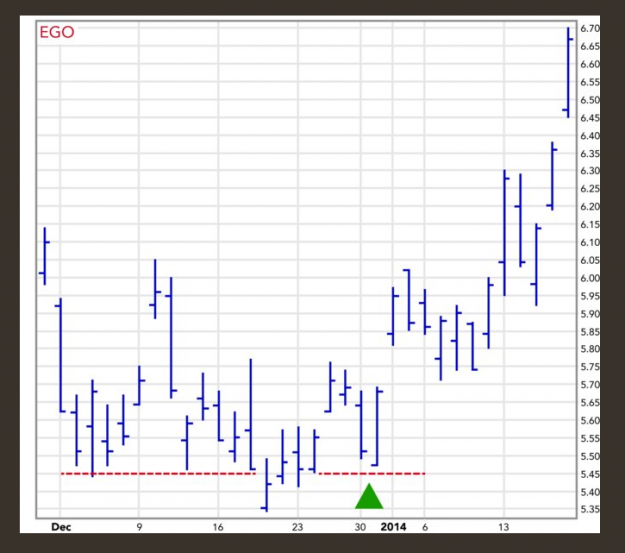This screenshot has width=625, height=553.
Task: Click the 6.00 price axis label
Action: pos(590,278)
